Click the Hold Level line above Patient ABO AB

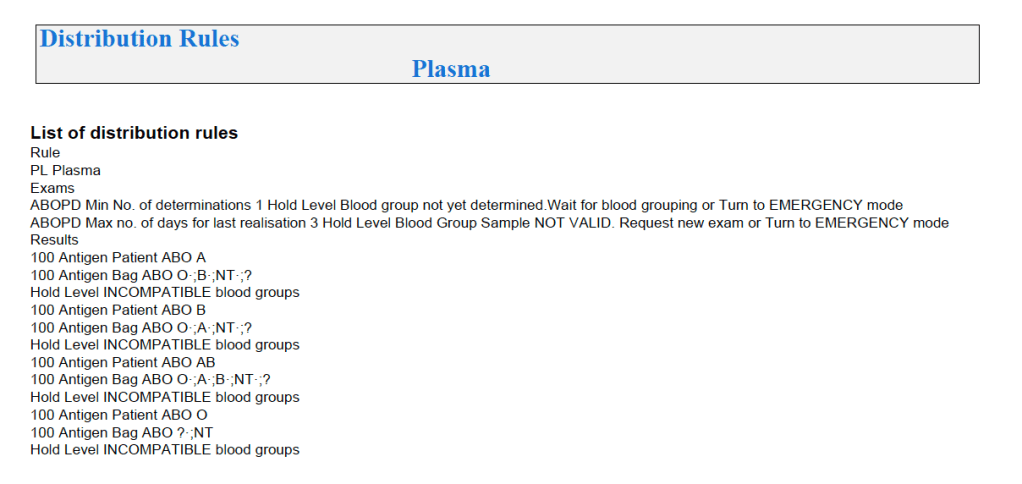[x=165, y=345]
